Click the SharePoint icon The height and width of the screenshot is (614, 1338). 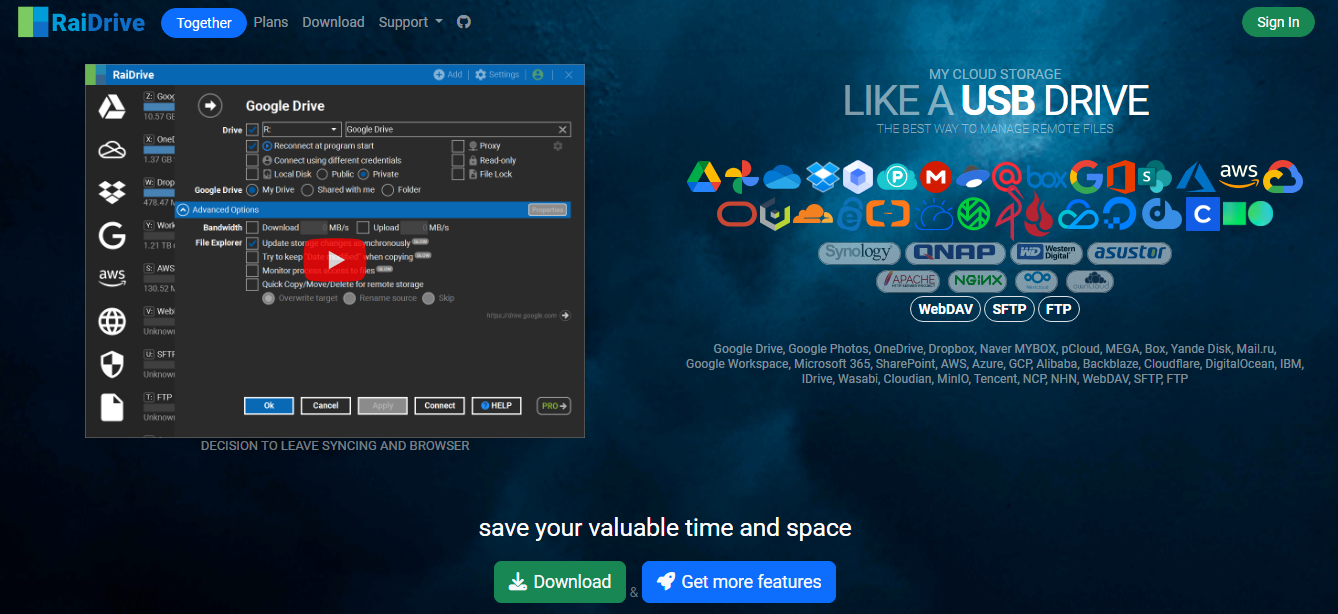(1157, 178)
